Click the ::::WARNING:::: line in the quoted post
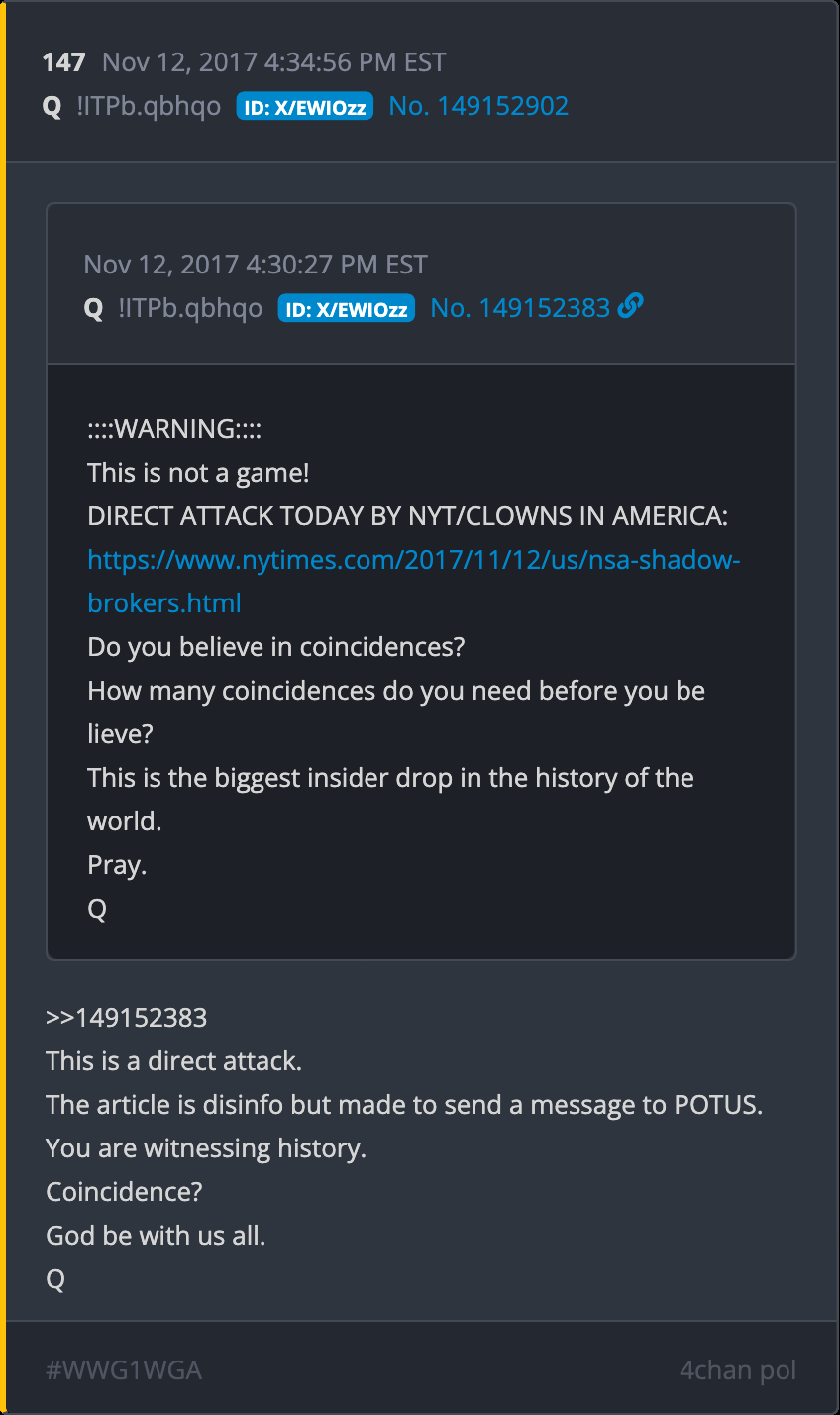Screen dimensions: 840x1415 click(174, 429)
